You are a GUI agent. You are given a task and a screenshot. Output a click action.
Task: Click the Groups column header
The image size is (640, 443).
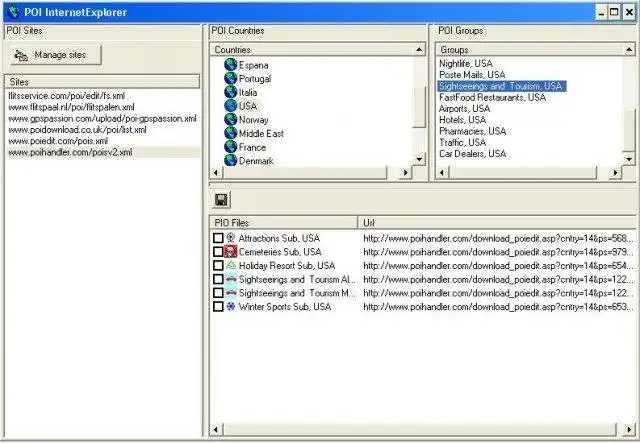click(x=529, y=49)
